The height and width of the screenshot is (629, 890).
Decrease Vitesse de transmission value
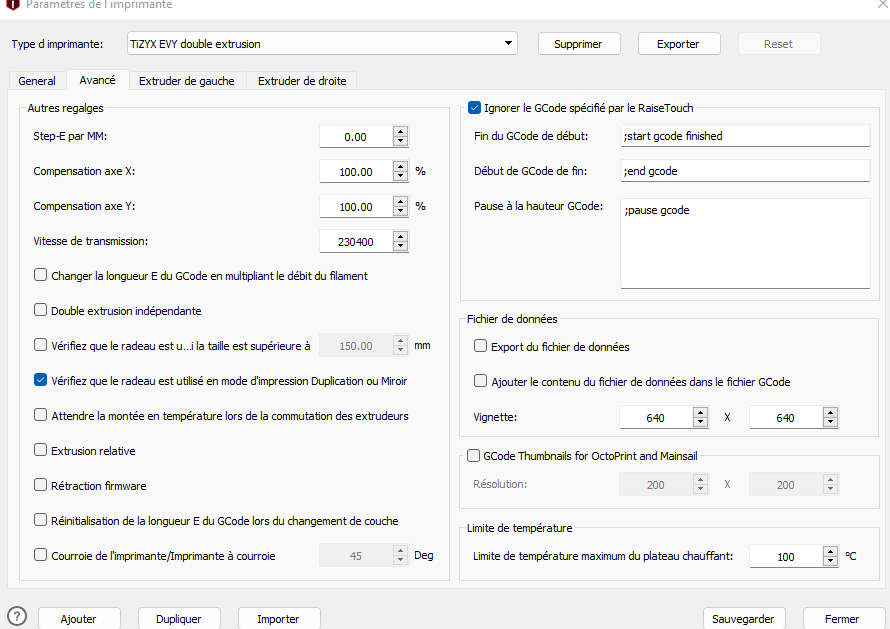coord(401,246)
